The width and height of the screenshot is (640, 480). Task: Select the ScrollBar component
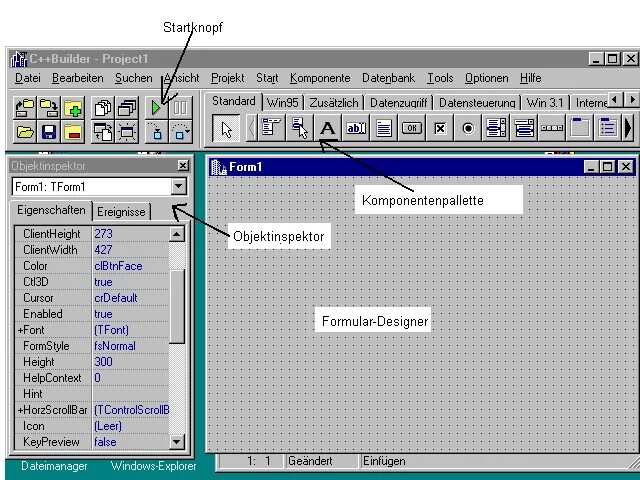(552, 129)
